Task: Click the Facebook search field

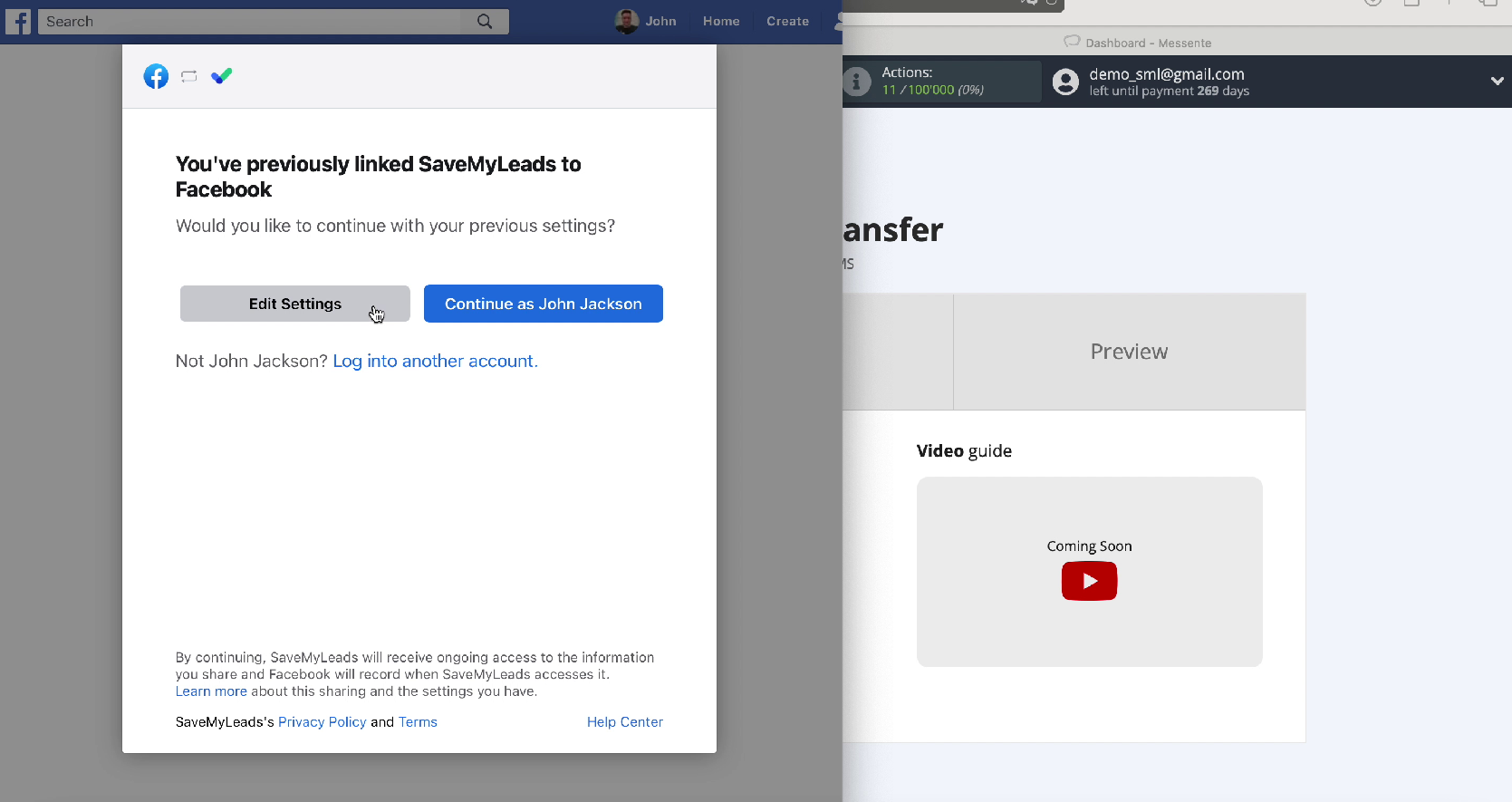Action: 249,21
